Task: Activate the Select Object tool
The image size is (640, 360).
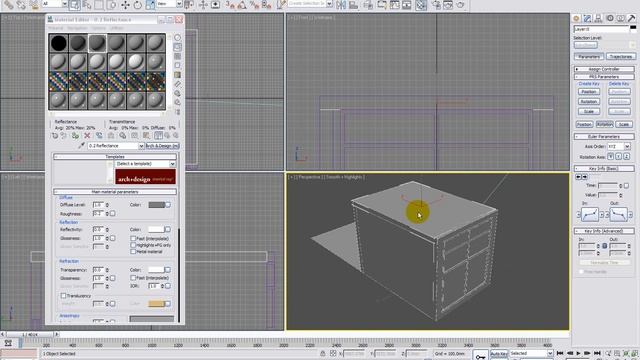Action: (x=74, y=5)
